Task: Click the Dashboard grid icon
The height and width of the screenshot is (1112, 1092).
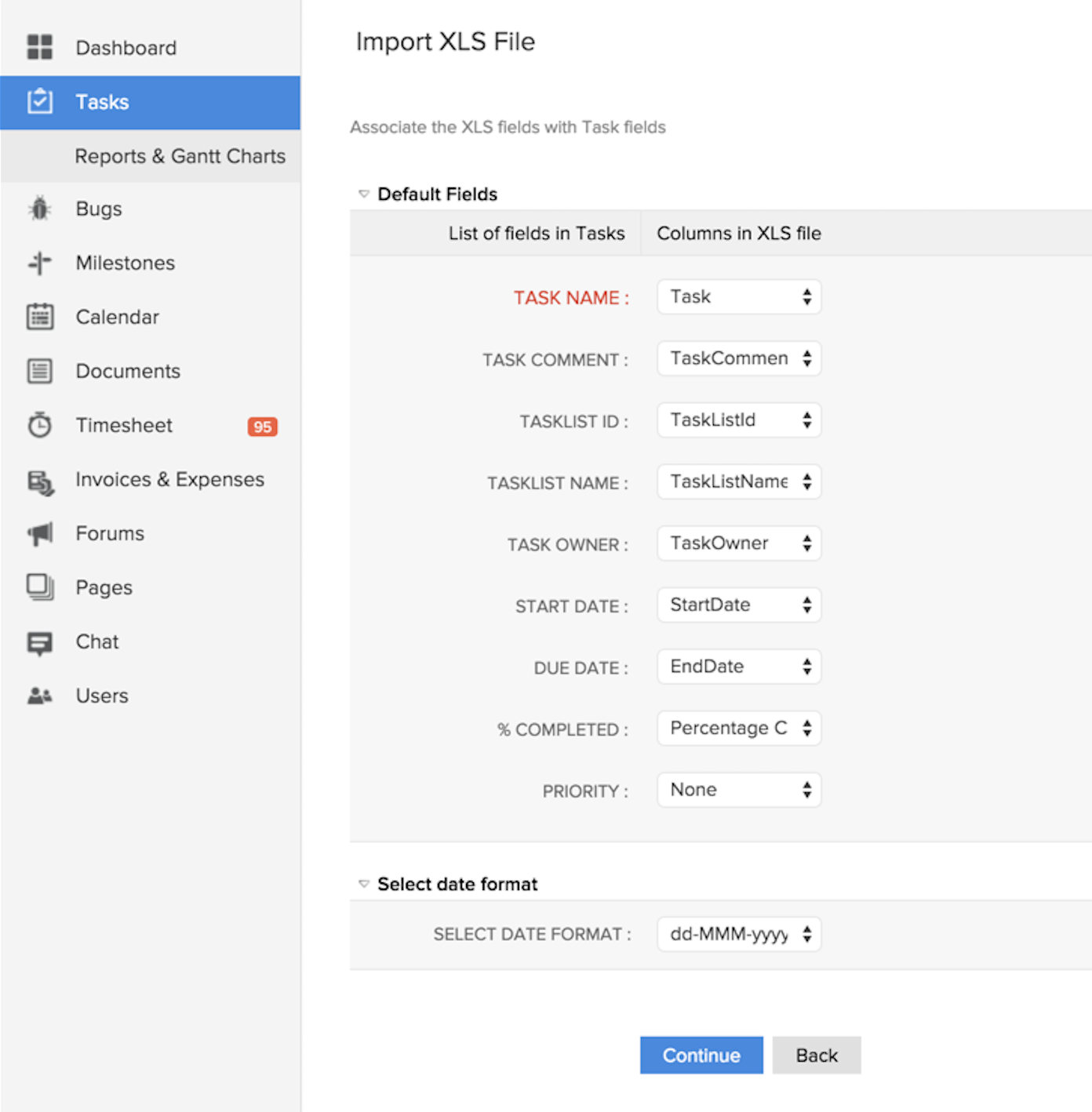Action: pos(39,47)
